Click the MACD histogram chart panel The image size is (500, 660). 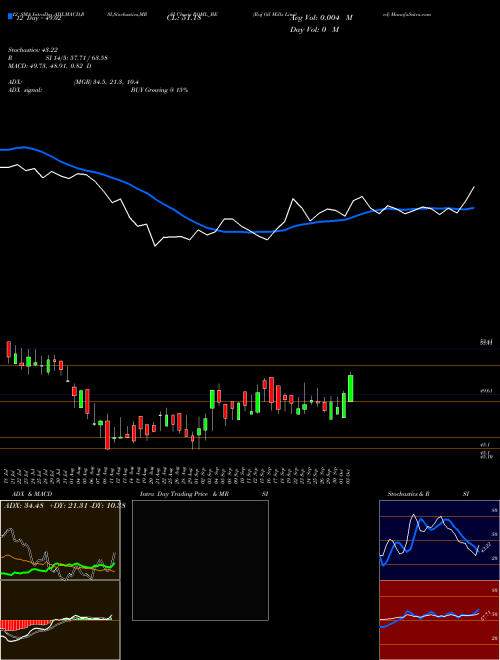(x=60, y=620)
